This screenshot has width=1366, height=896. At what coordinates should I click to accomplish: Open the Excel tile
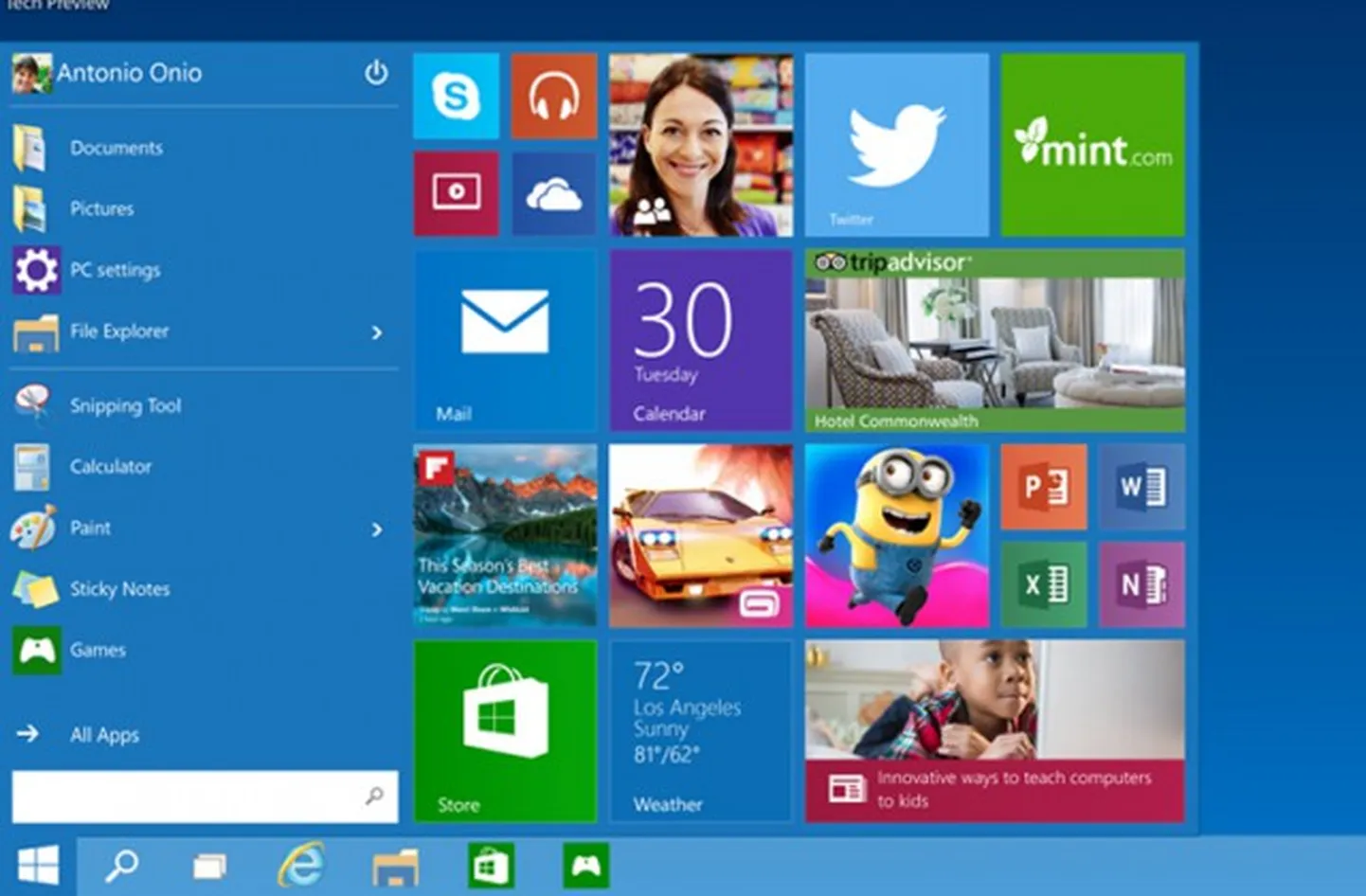point(1044,584)
